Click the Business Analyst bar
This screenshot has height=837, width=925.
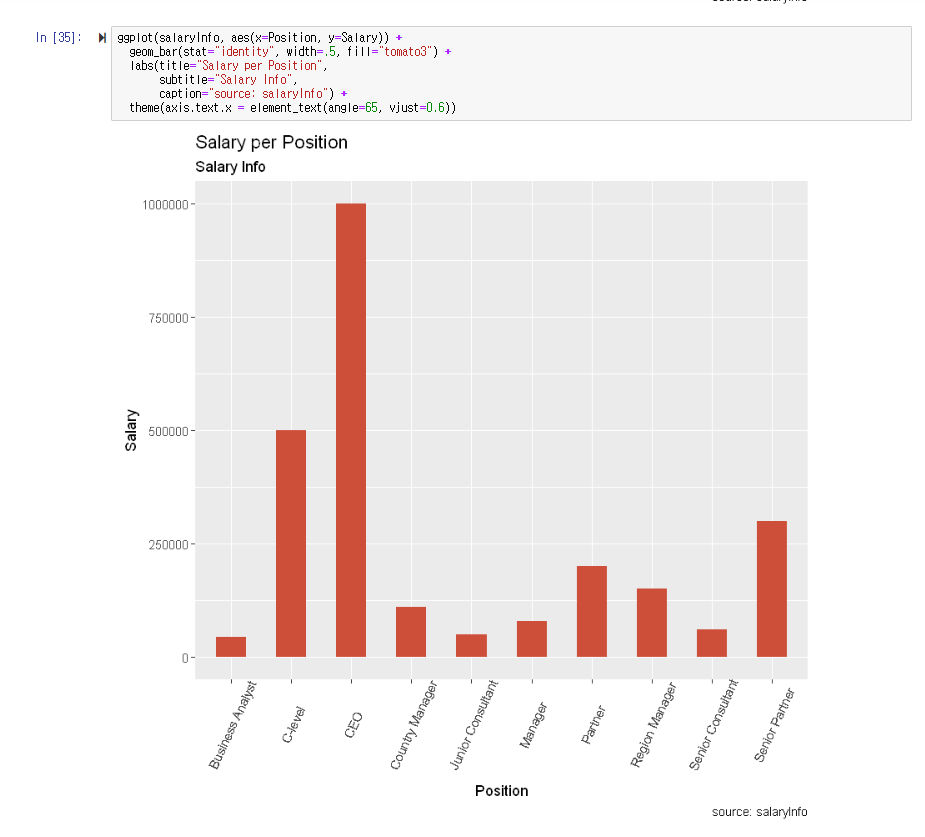coord(231,647)
